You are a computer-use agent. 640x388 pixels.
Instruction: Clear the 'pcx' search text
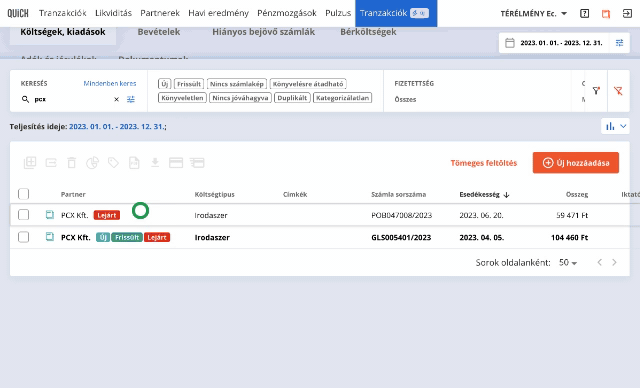[116, 99]
